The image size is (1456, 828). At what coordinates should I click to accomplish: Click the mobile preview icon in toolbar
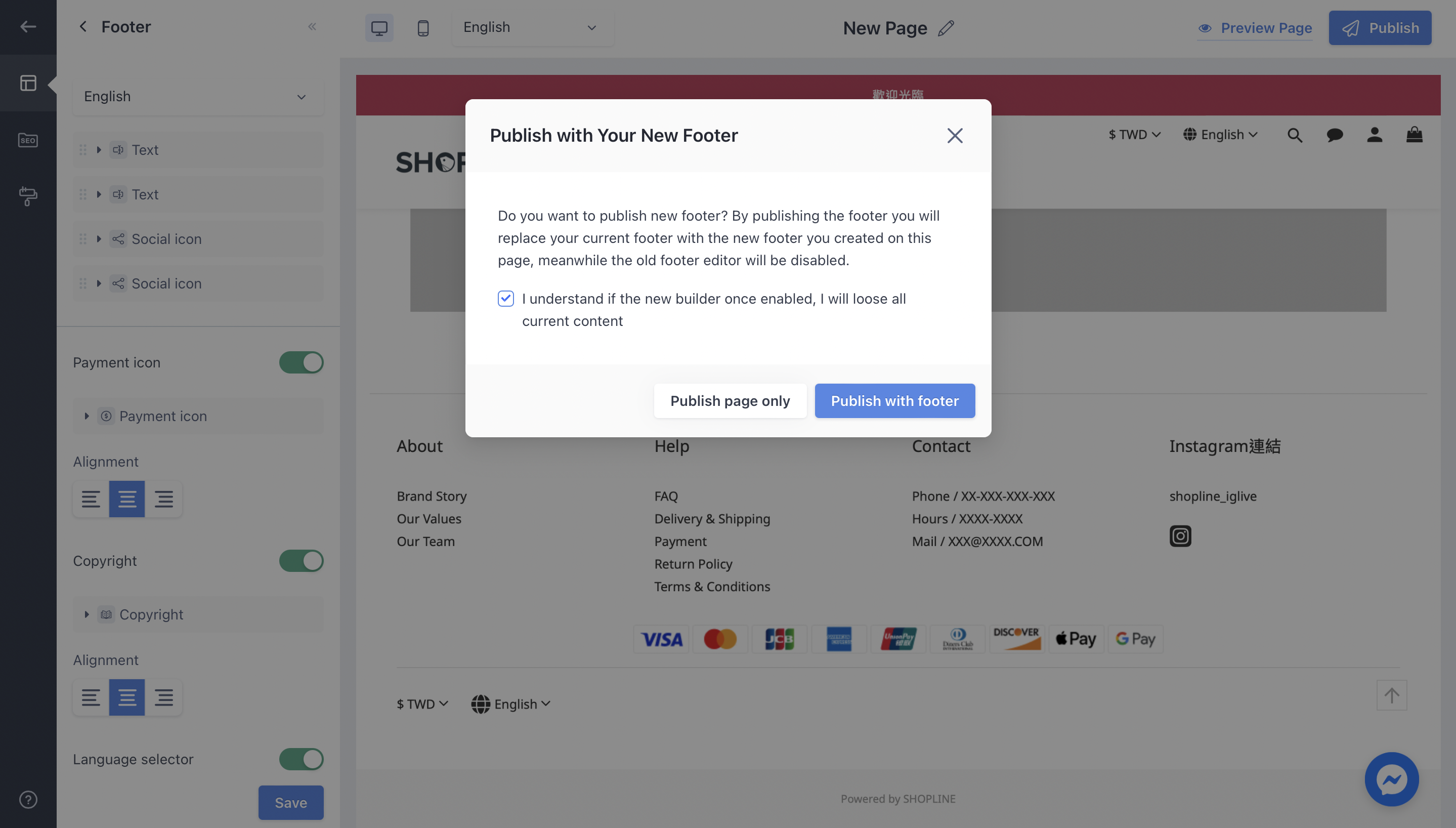pyautogui.click(x=423, y=27)
